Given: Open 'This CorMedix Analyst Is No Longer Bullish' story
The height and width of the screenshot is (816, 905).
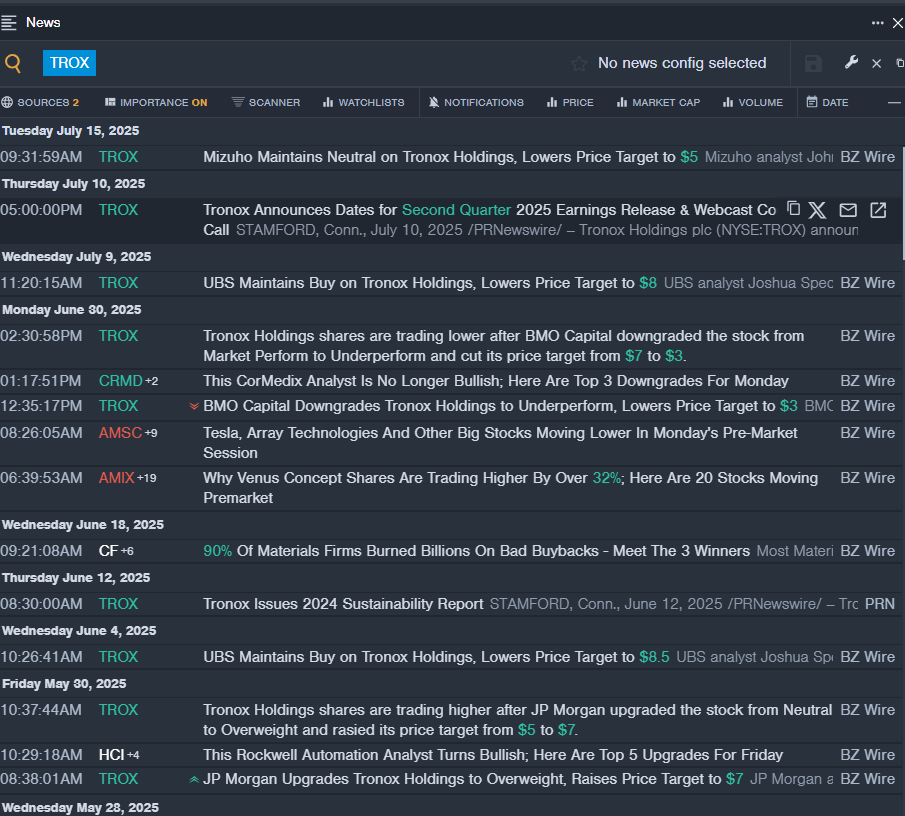Looking at the screenshot, I should pos(496,381).
